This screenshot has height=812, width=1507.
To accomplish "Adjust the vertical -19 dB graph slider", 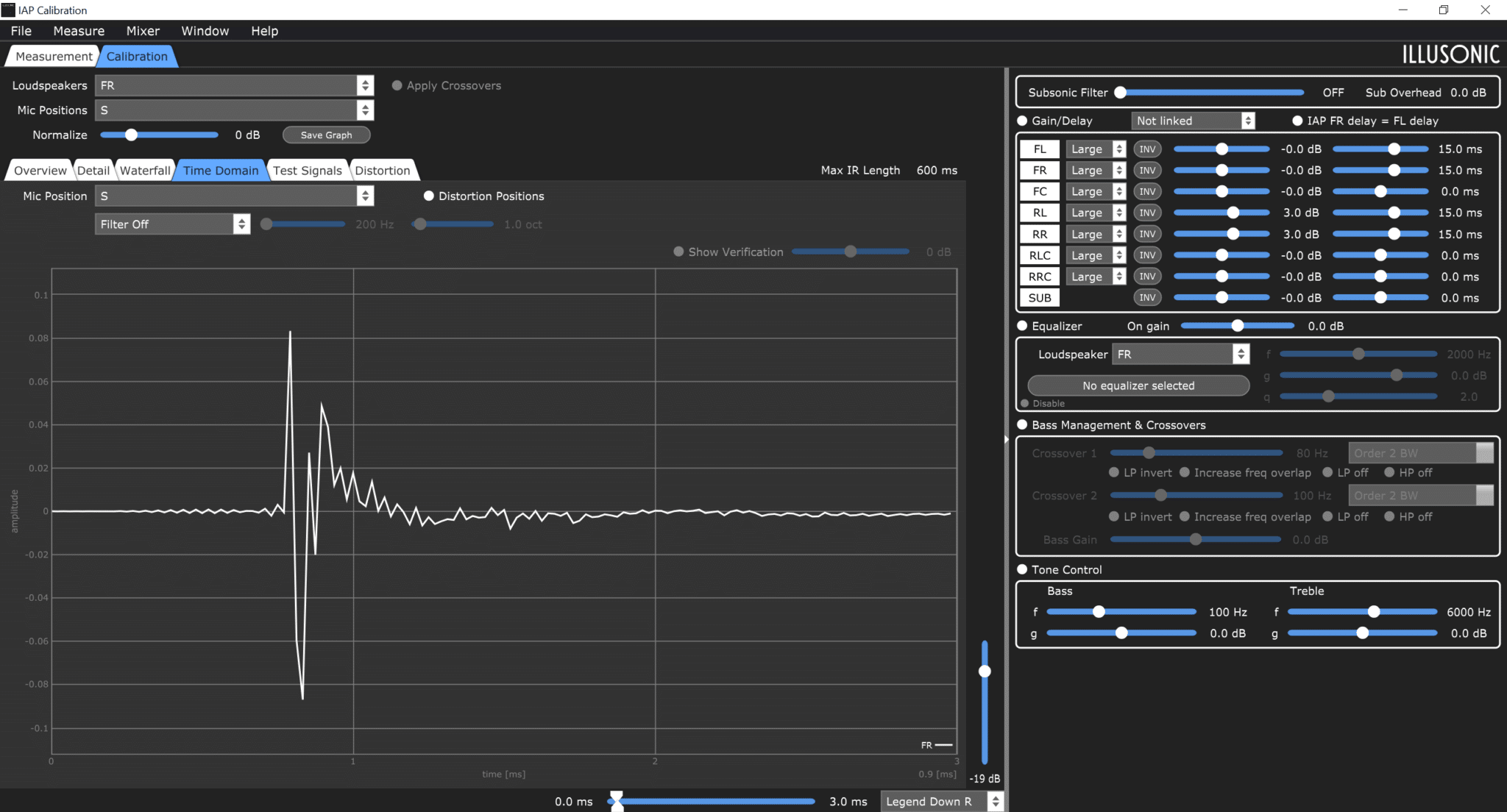I will [x=985, y=702].
